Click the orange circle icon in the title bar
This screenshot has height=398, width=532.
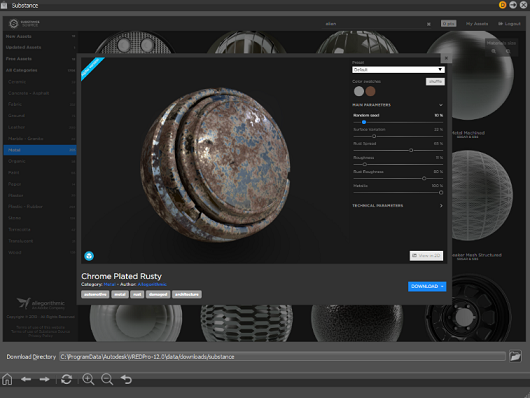502,5
